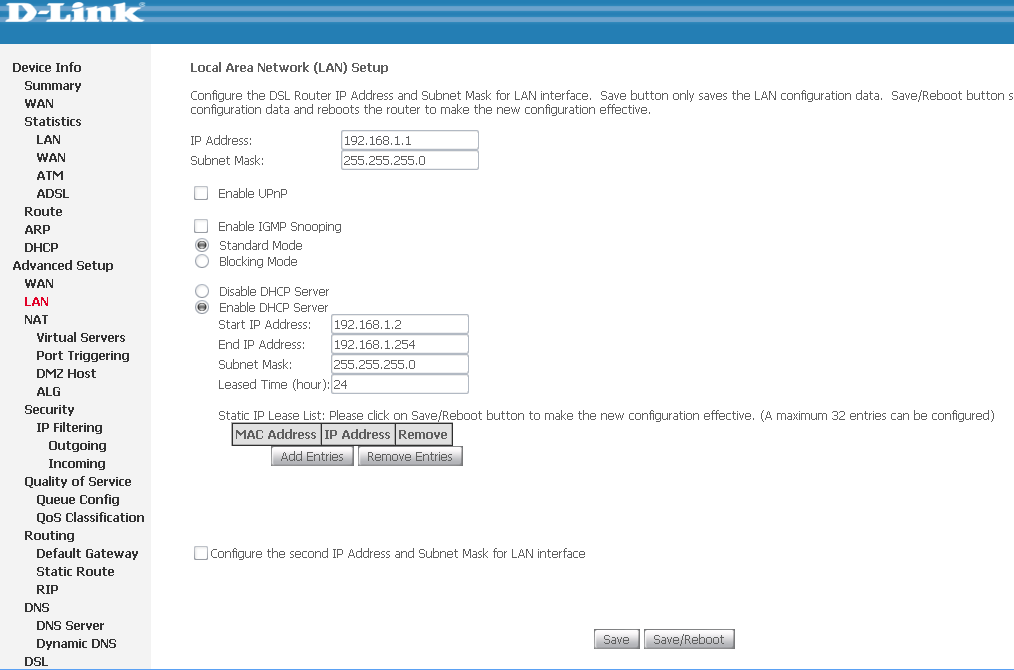This screenshot has width=1014, height=670.
Task: Open the ALG page
Action: (49, 392)
